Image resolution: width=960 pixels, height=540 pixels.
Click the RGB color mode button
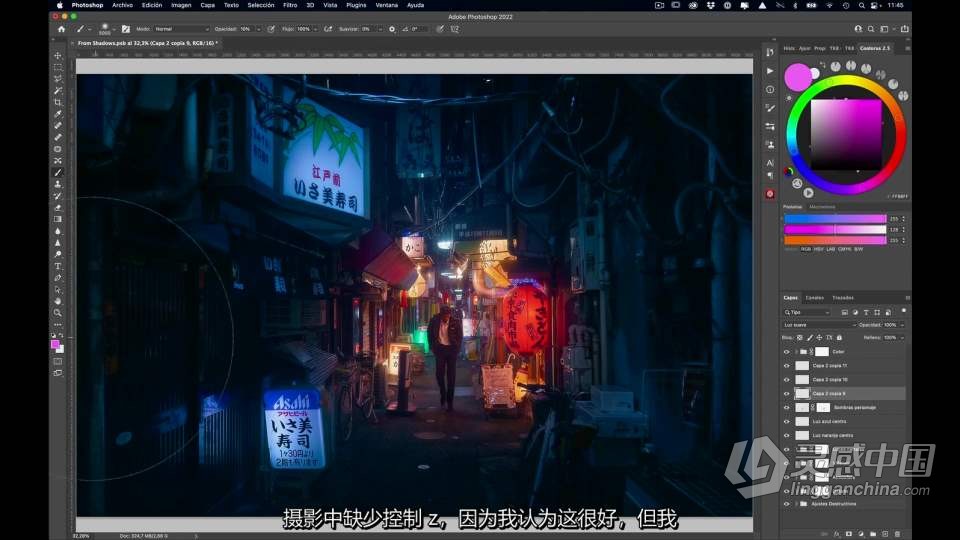click(806, 250)
